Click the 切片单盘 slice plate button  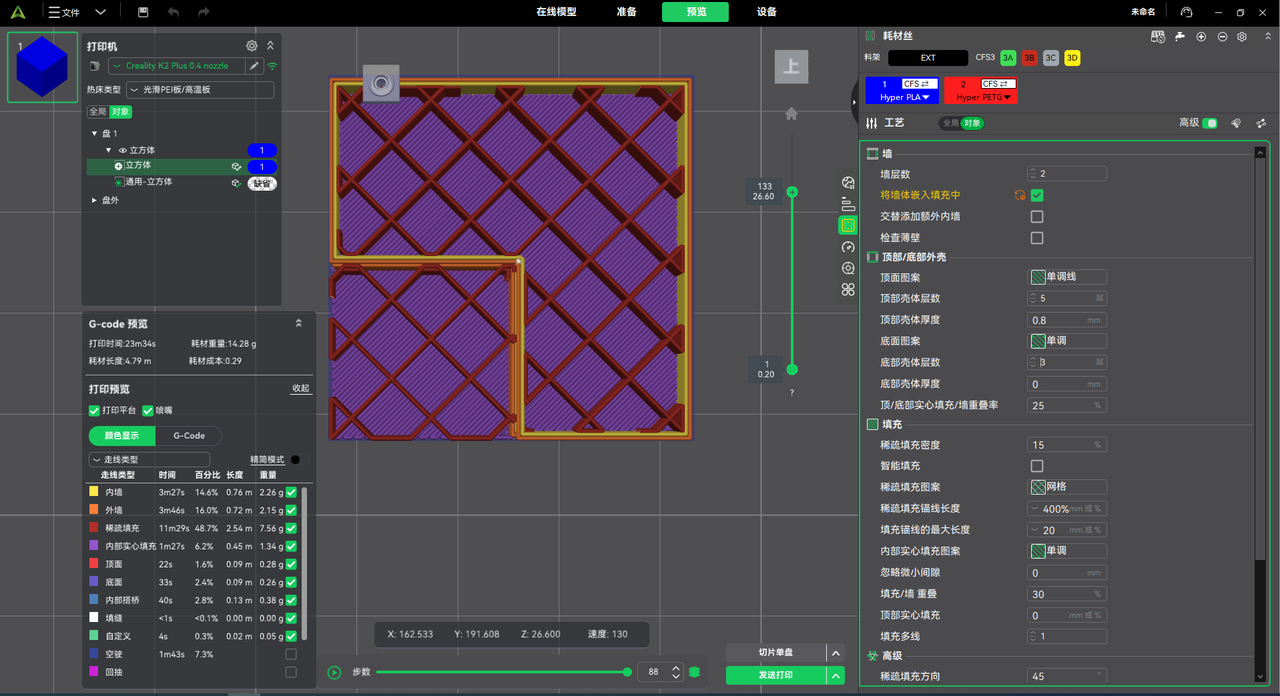coord(776,653)
